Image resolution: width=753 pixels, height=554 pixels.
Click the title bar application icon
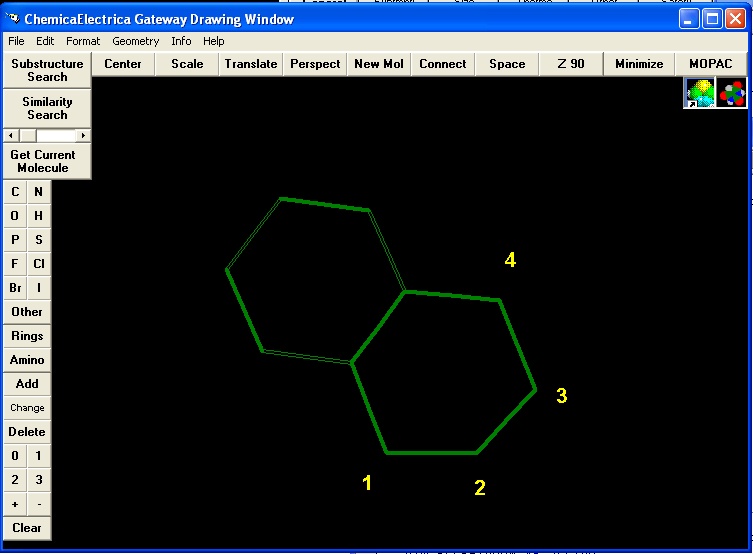click(12, 19)
